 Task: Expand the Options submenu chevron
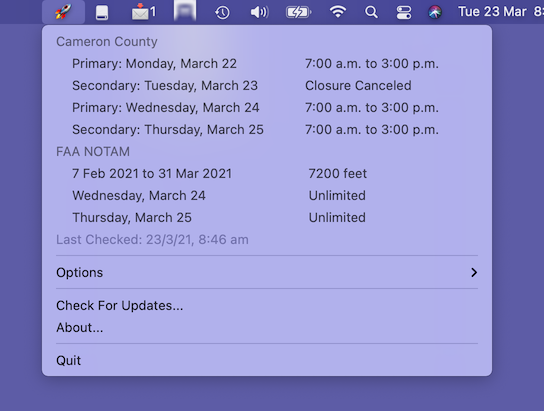click(x=474, y=273)
